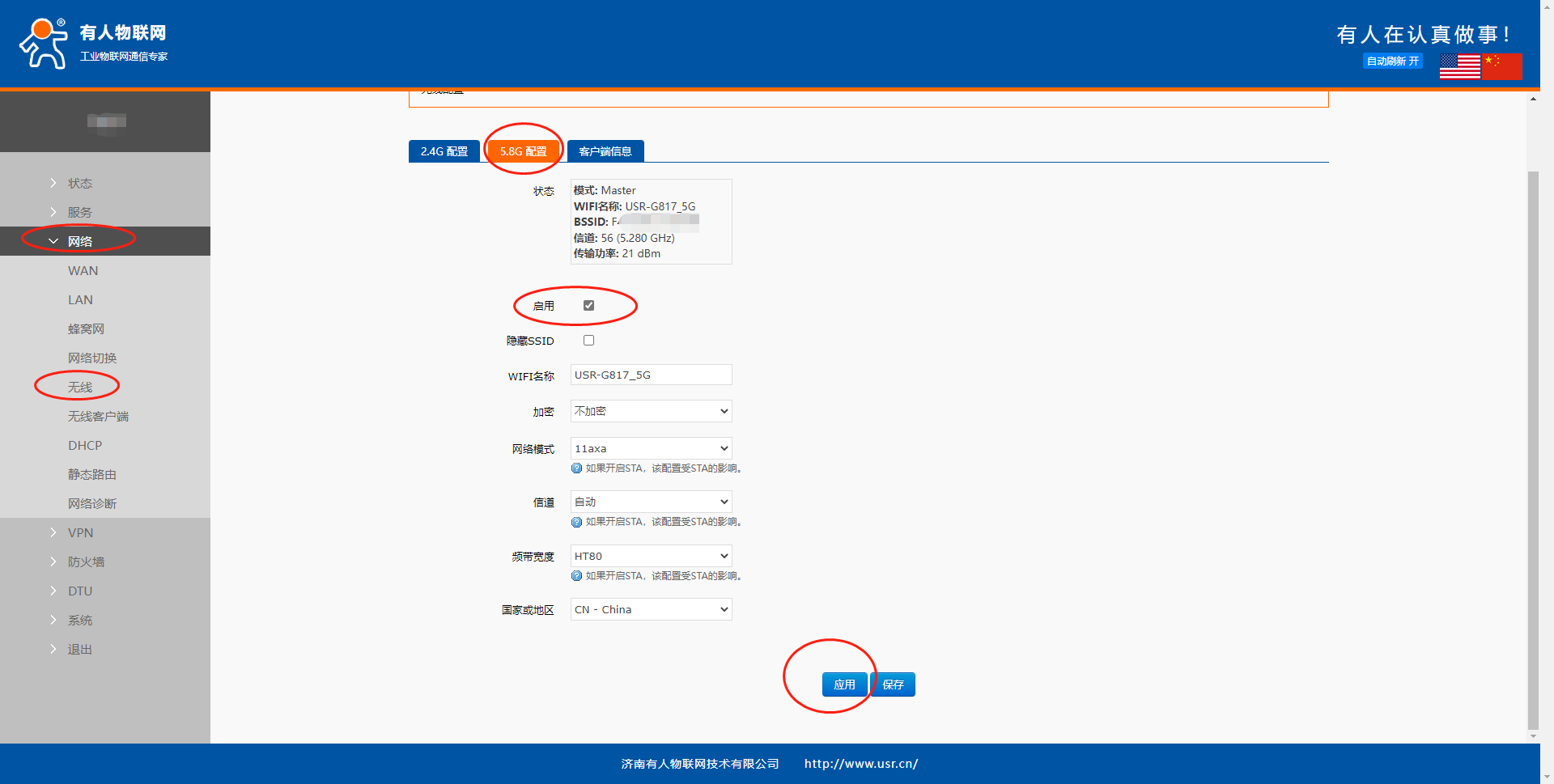Click the USR IoT logo icon
This screenshot has width=1554, height=784.
(44, 44)
